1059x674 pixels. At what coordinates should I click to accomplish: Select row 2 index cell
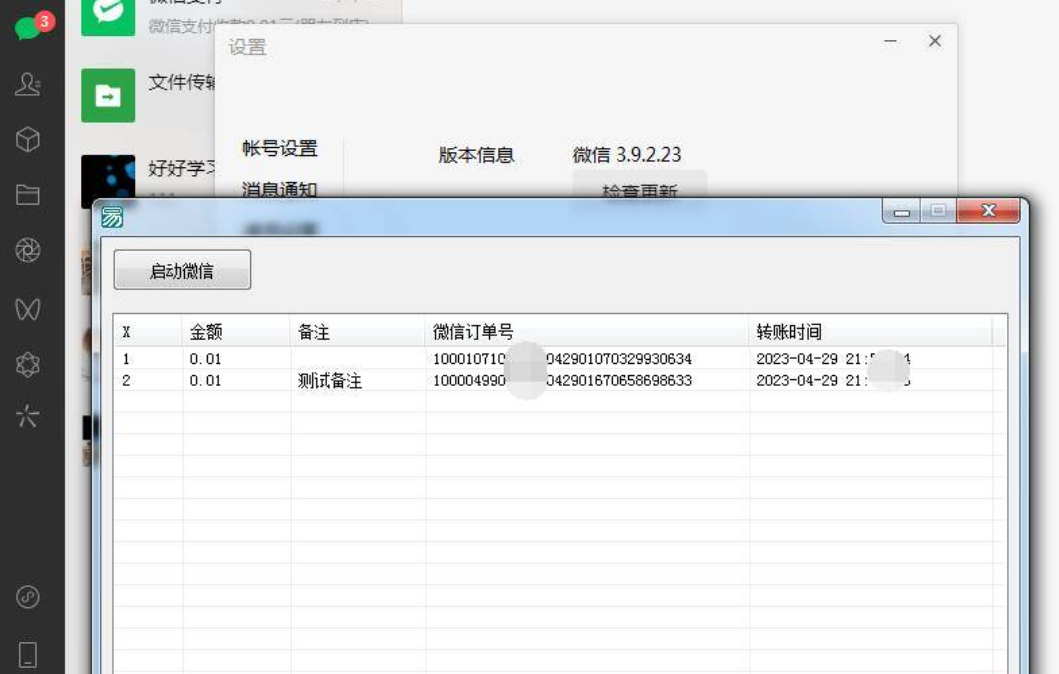[x=126, y=380]
